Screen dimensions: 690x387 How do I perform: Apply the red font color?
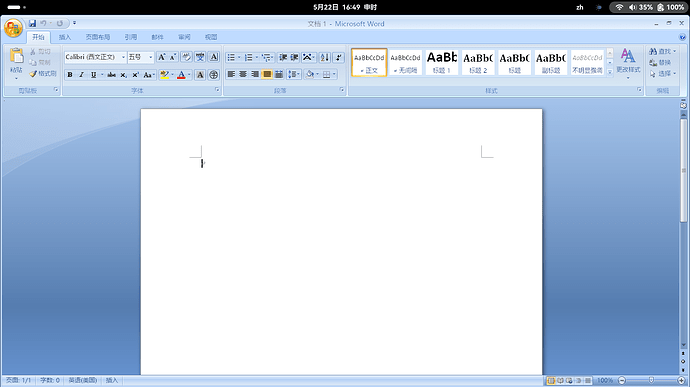coord(181,75)
